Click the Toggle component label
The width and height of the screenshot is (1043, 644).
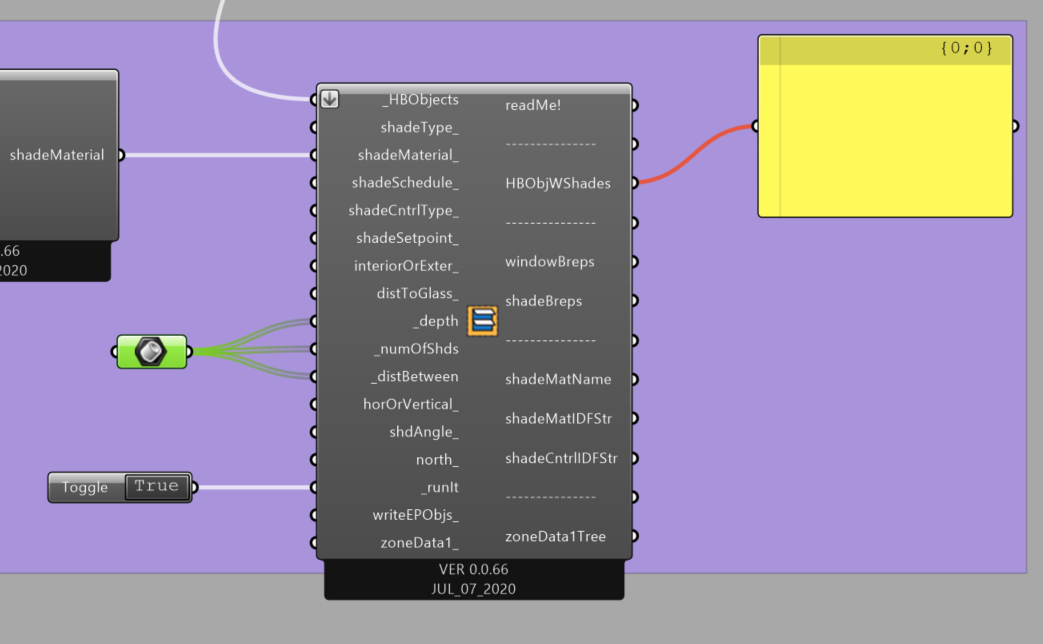click(84, 487)
